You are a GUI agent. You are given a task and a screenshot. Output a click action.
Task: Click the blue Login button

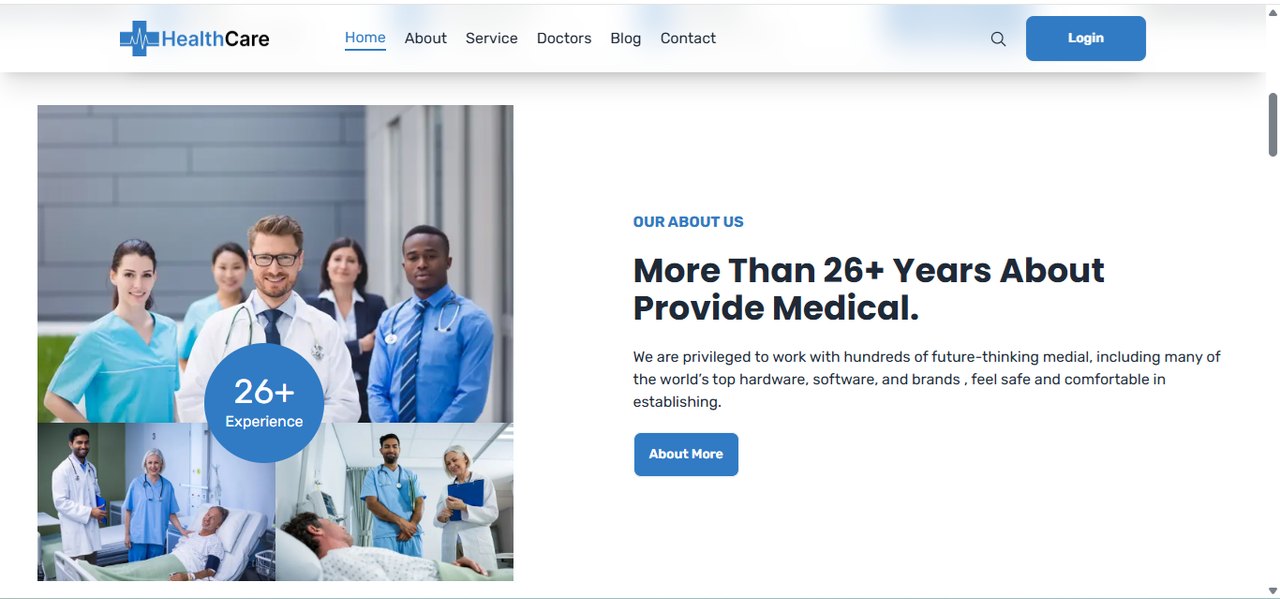(1086, 38)
